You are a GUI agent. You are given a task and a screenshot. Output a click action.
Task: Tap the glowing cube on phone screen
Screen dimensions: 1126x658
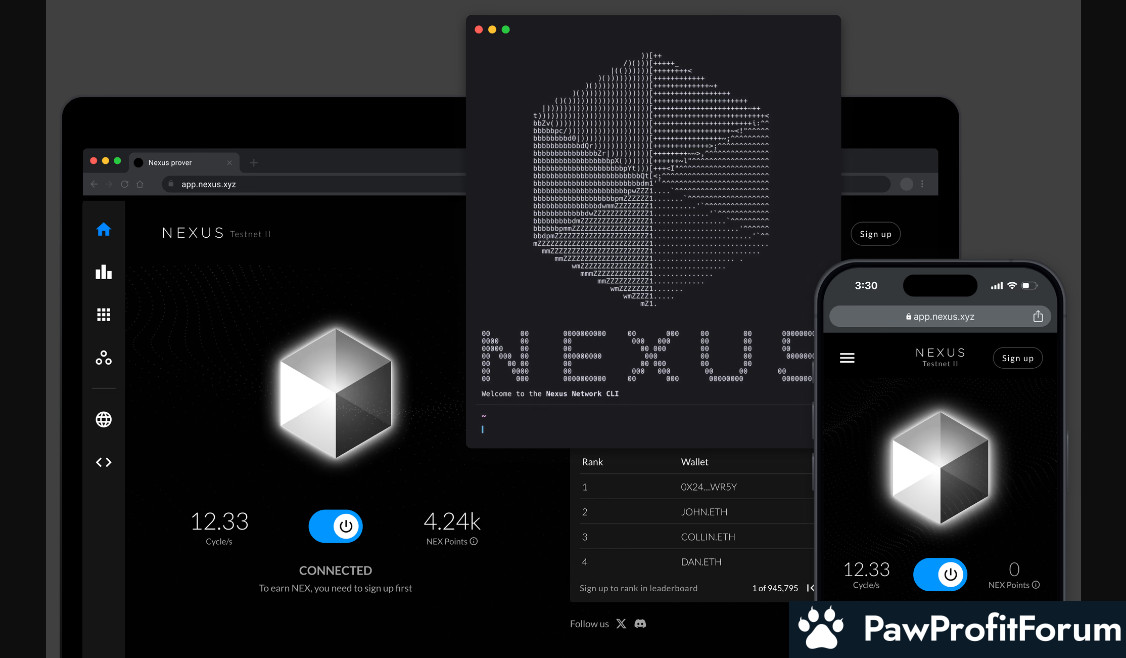tap(940, 467)
